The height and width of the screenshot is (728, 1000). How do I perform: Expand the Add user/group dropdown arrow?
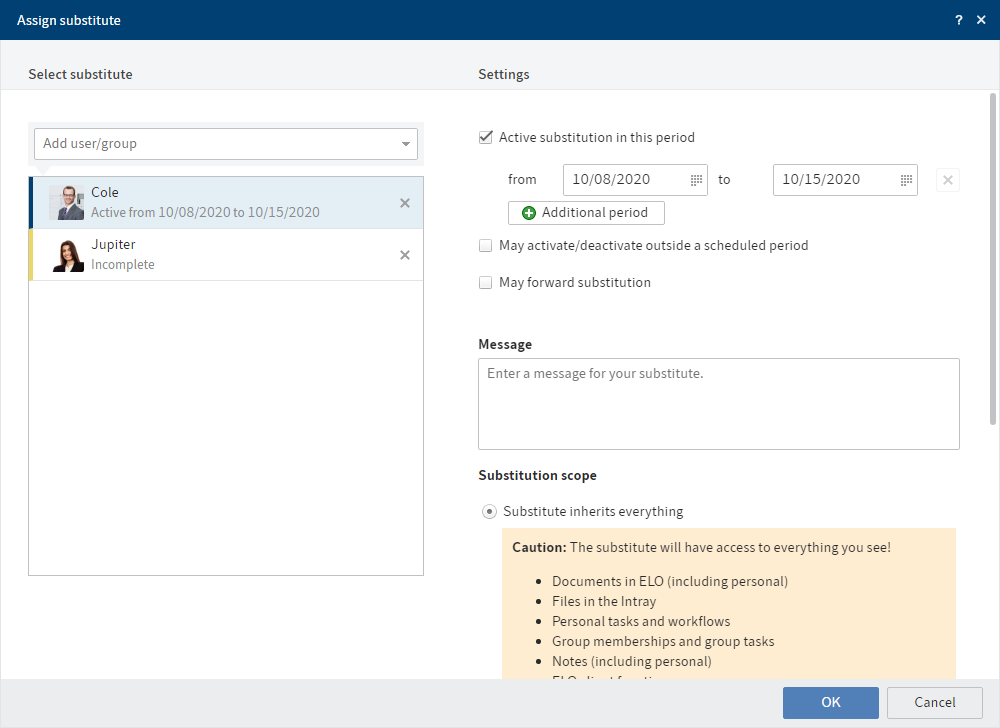tap(406, 144)
